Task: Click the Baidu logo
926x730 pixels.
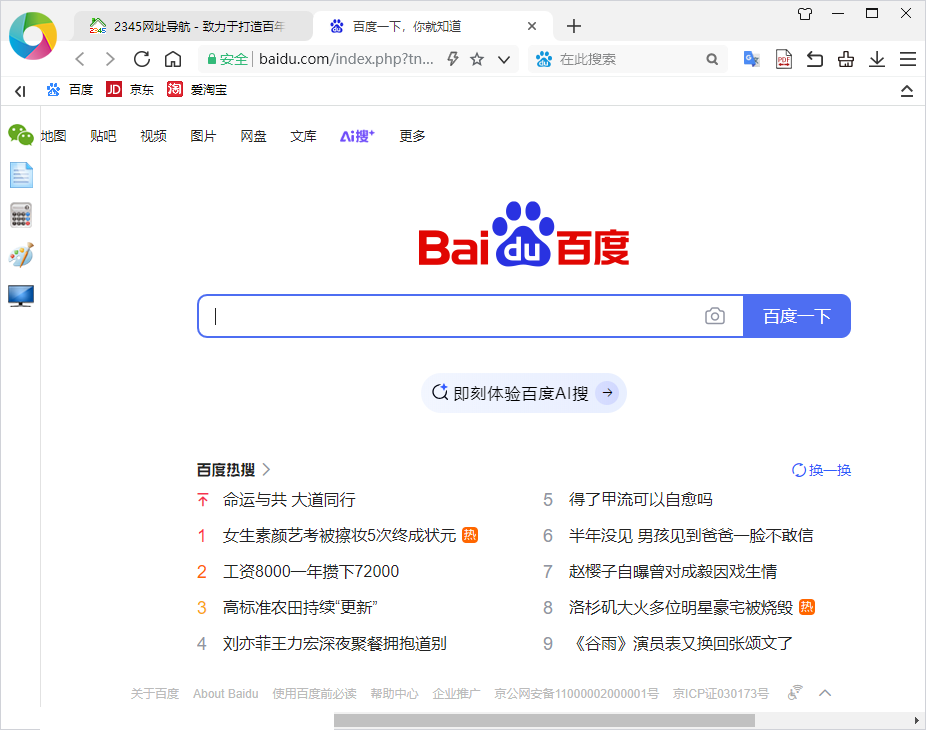Action: 524,234
